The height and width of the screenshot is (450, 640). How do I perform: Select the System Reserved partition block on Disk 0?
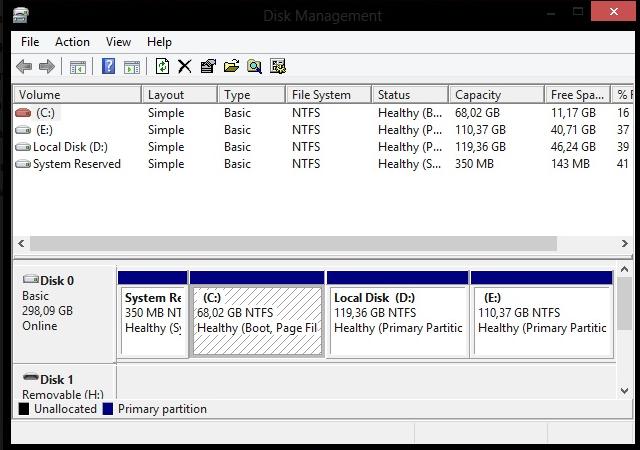pyautogui.click(x=153, y=314)
